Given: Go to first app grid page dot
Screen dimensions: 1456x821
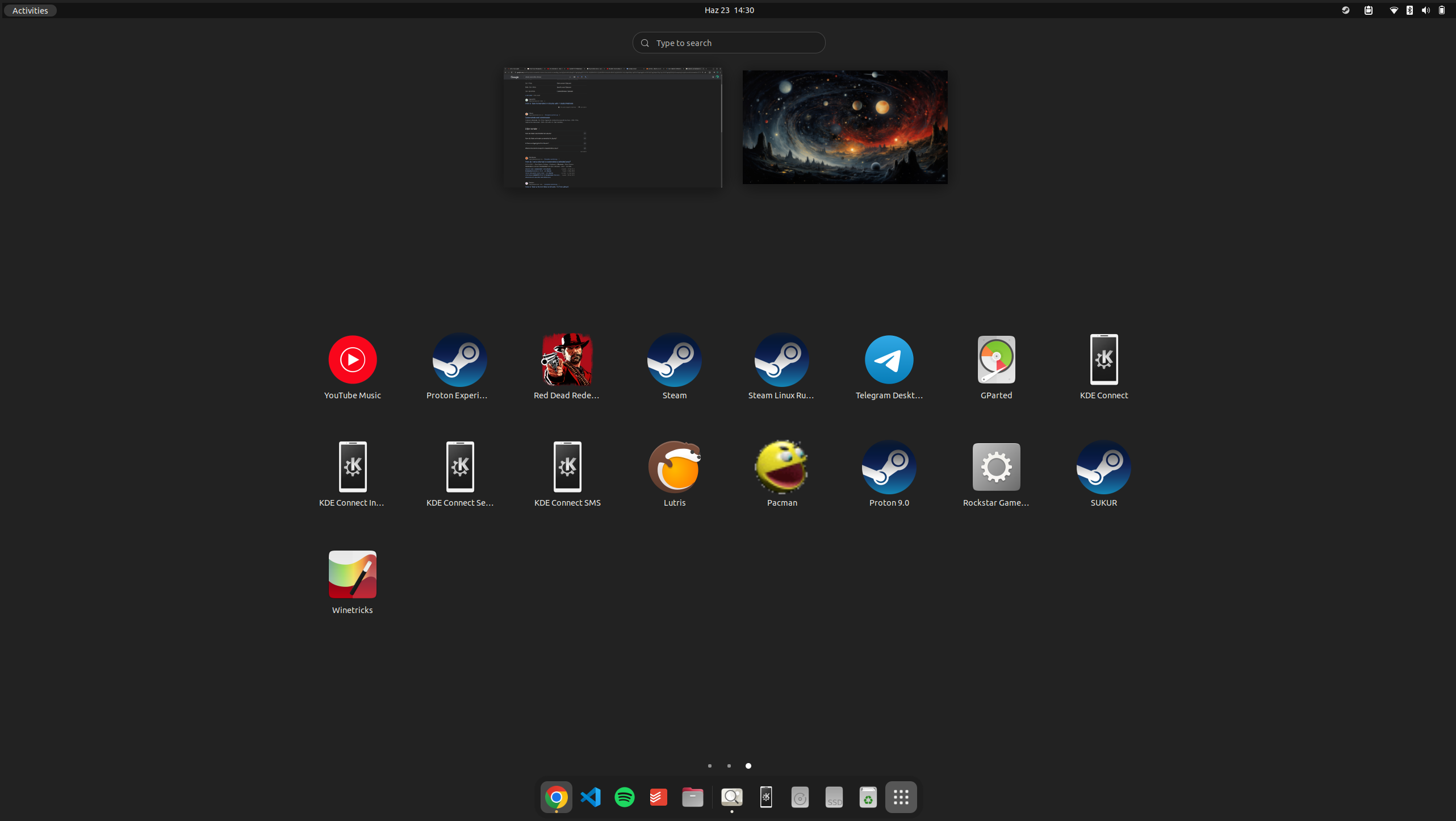Looking at the screenshot, I should [x=709, y=766].
